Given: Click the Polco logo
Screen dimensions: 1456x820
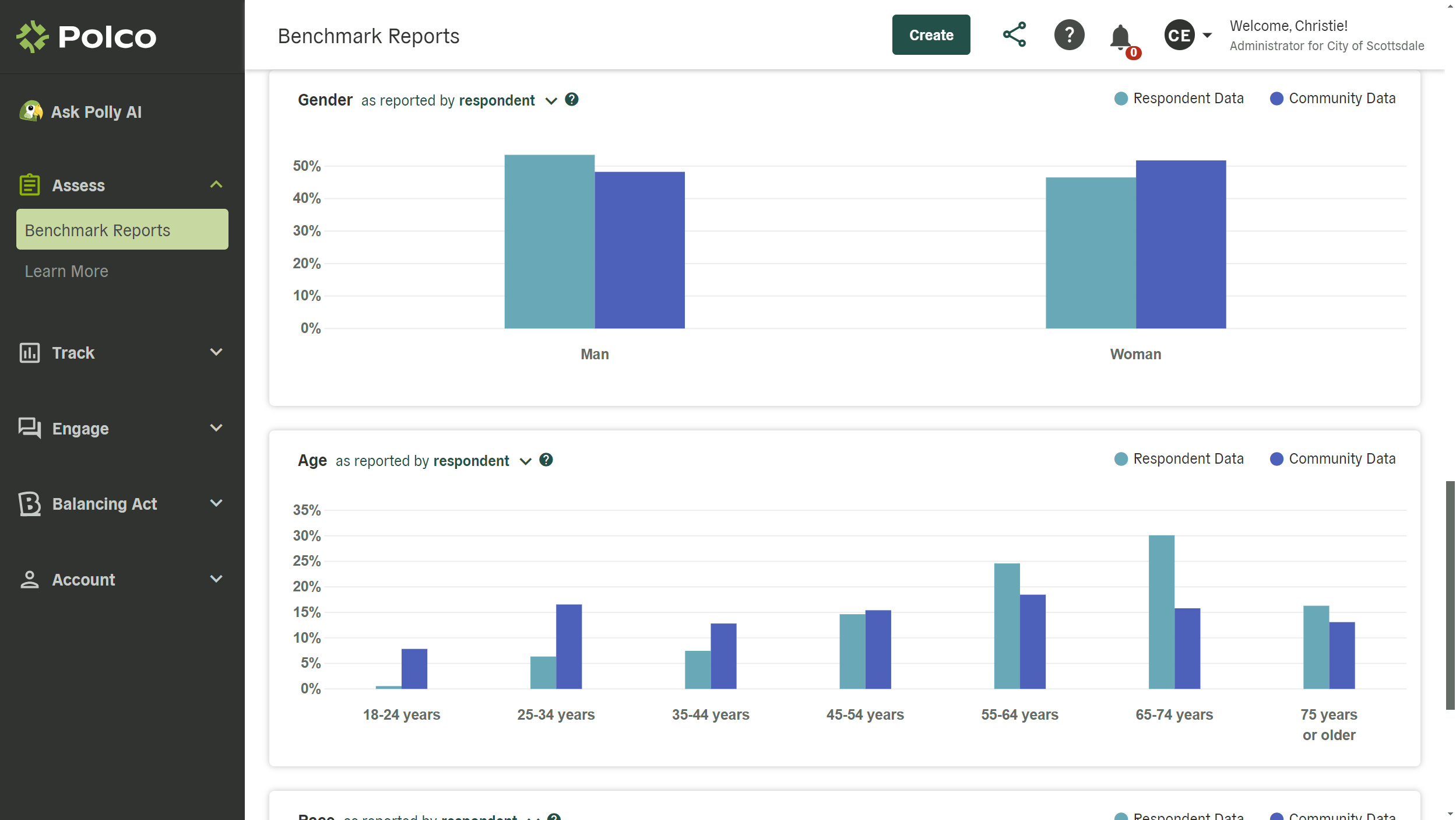Looking at the screenshot, I should click(86, 36).
